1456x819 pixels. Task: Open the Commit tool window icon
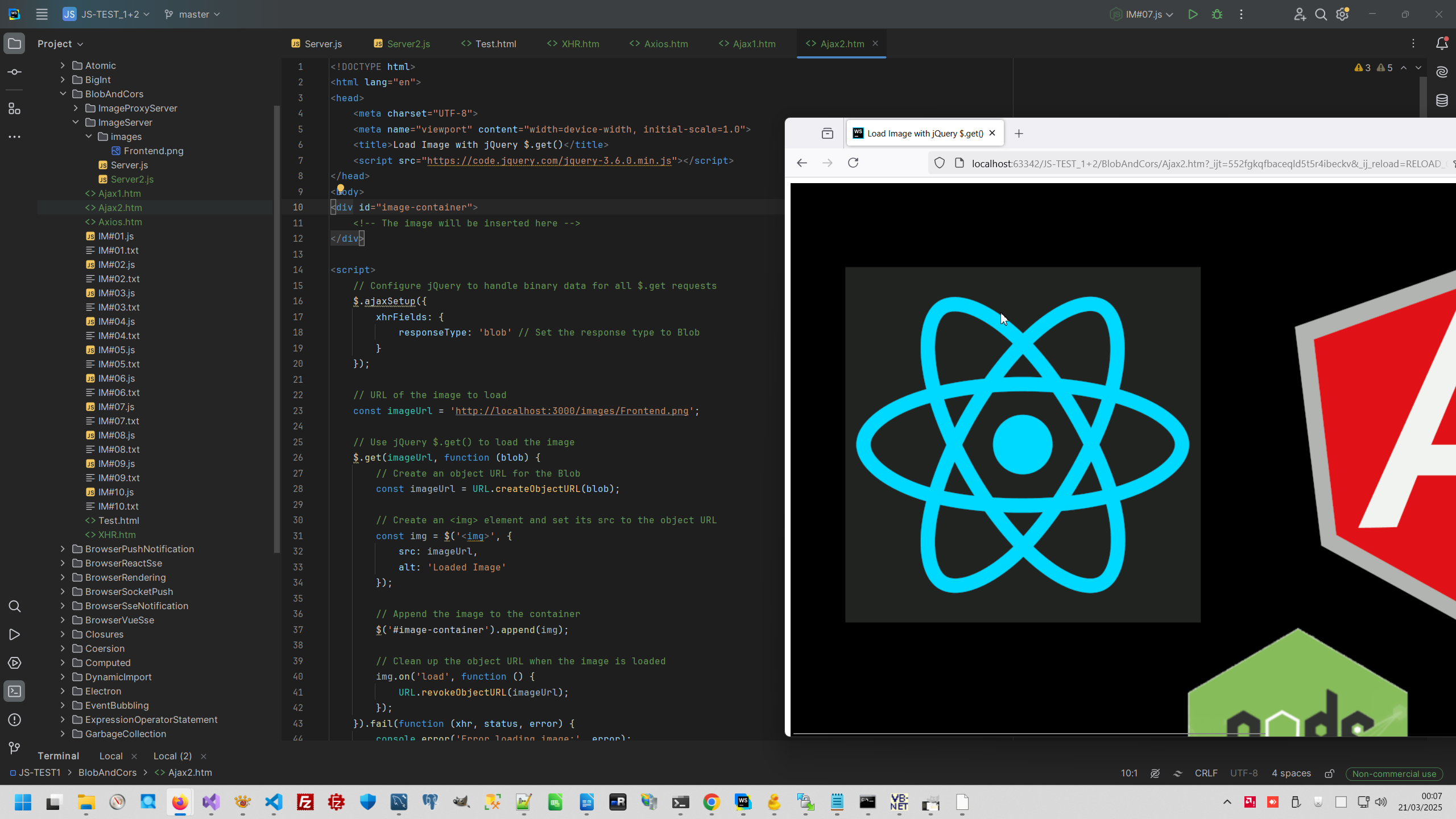15,72
